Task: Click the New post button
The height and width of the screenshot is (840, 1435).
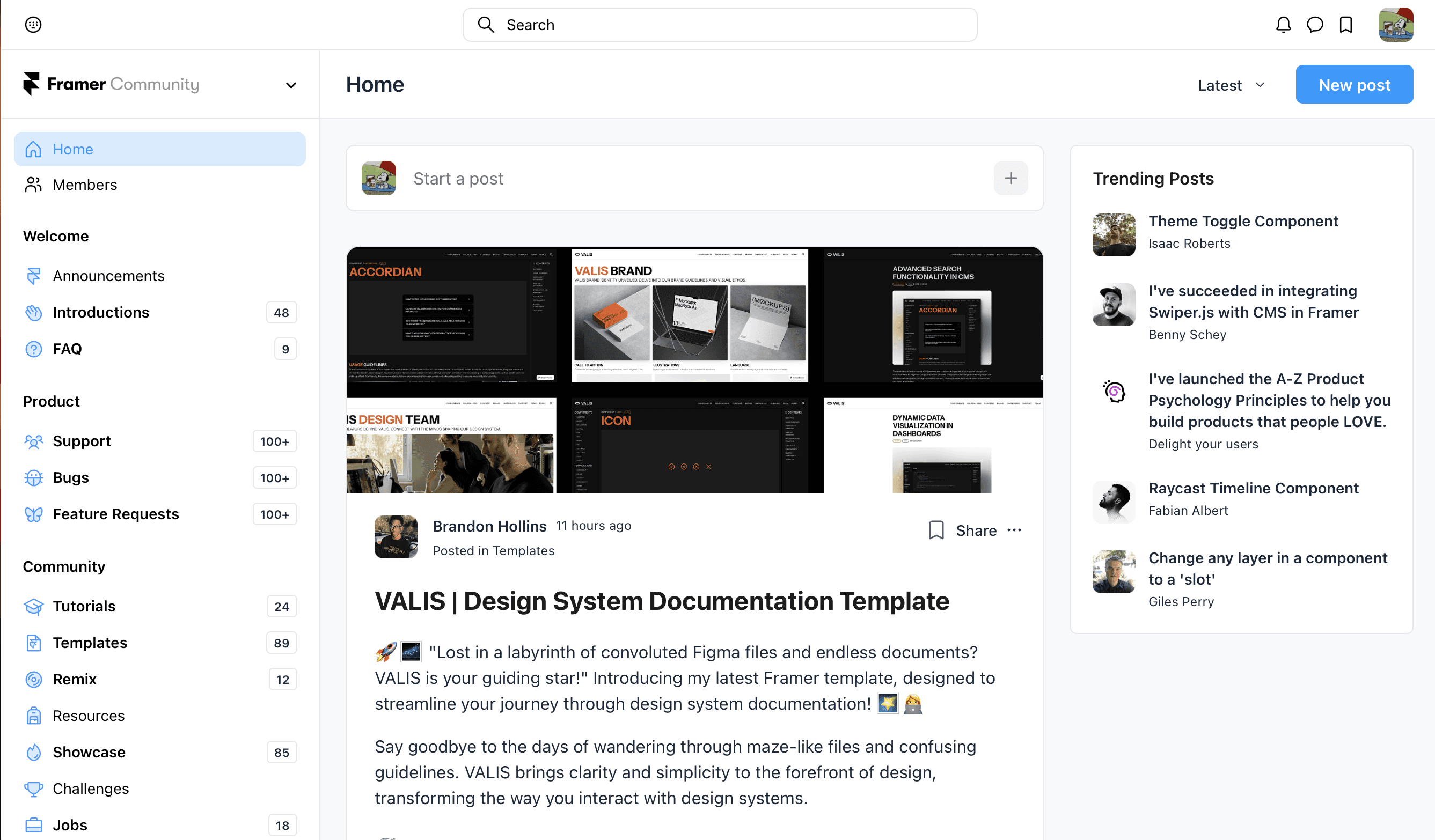Action: [1355, 84]
